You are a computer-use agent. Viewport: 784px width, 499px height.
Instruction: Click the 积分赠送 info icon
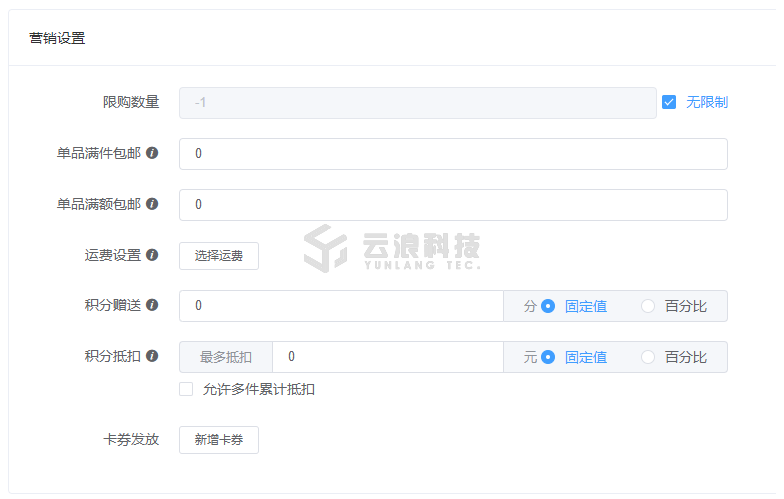pyautogui.click(x=152, y=305)
